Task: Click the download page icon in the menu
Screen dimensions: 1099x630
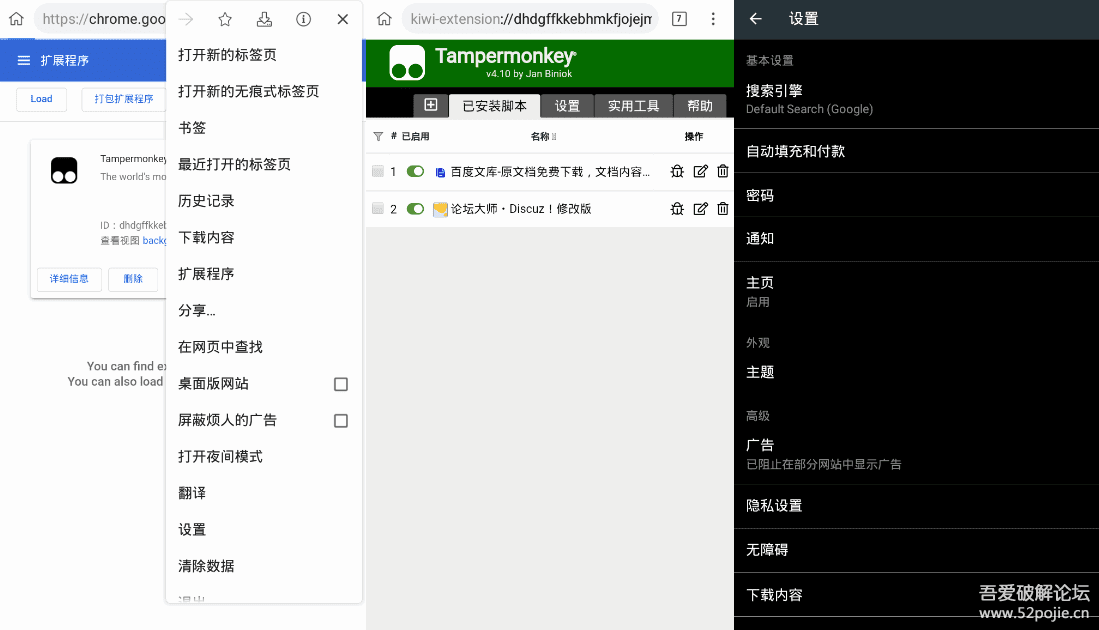Action: point(264,20)
